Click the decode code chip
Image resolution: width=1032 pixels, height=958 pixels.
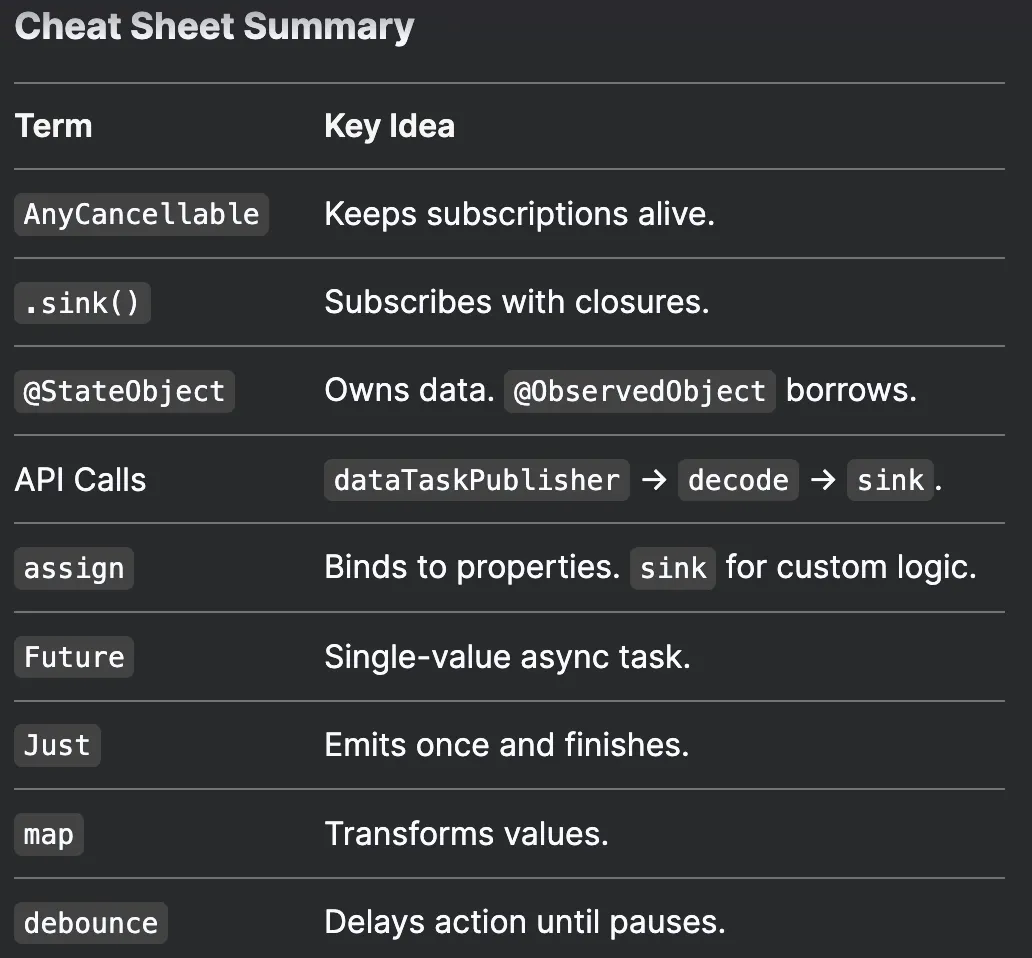pyautogui.click(x=739, y=480)
